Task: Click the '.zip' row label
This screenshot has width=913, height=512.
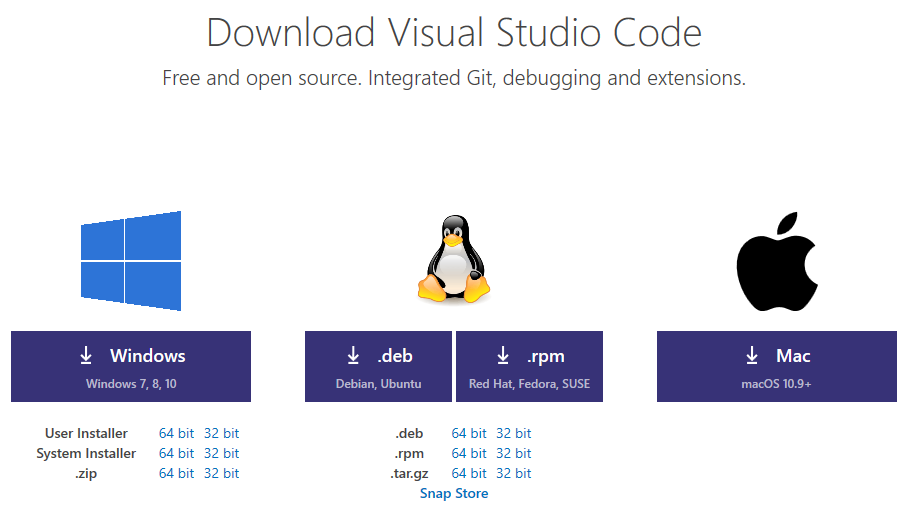Action: tap(86, 474)
